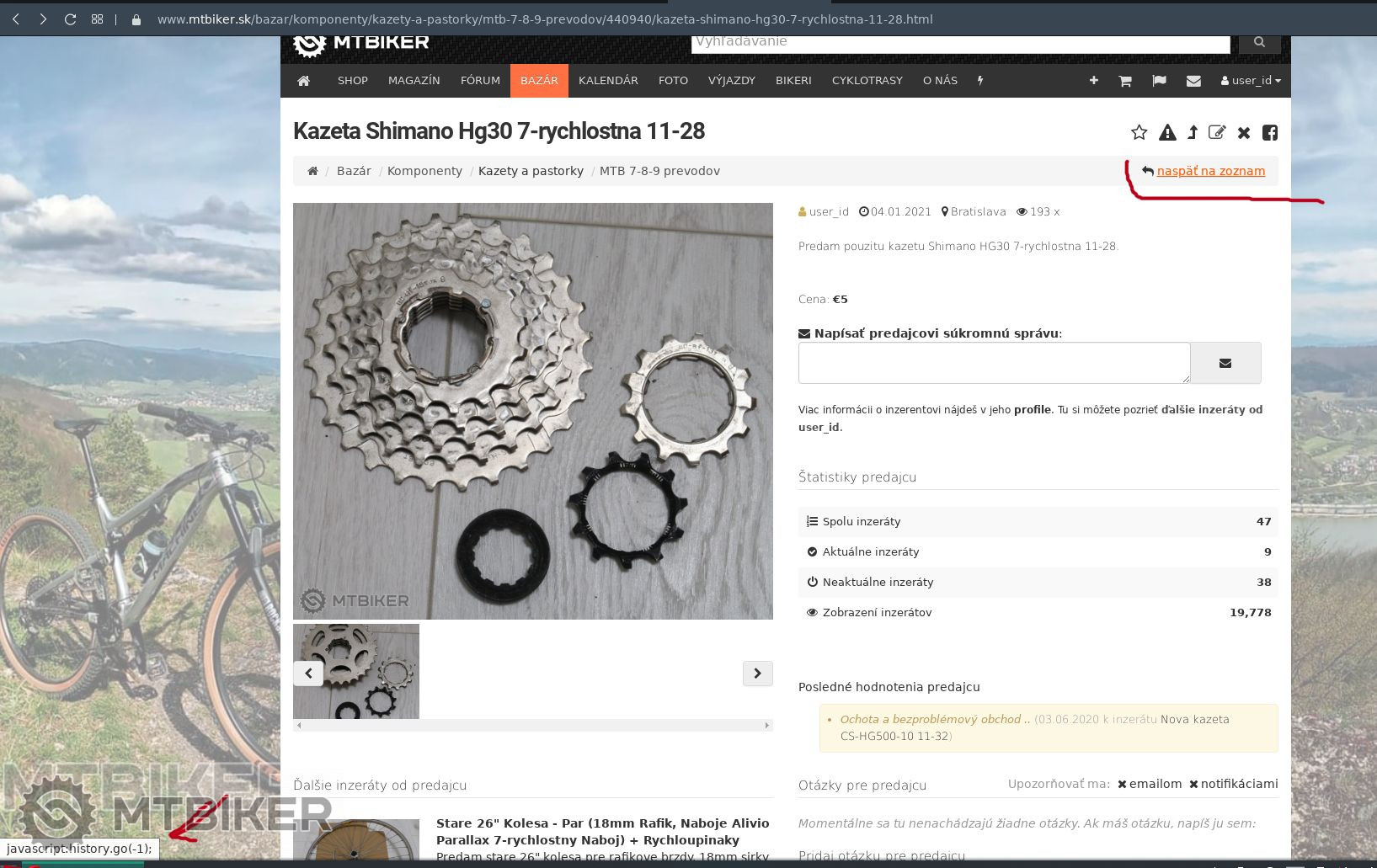Image resolution: width=1377 pixels, height=868 pixels.
Task: Show previous gallery thumbnail with left chevron
Action: click(308, 673)
